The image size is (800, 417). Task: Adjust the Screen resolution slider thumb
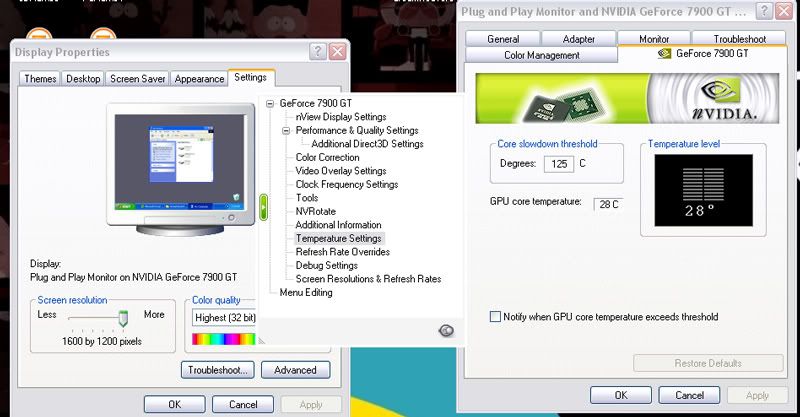(x=123, y=318)
